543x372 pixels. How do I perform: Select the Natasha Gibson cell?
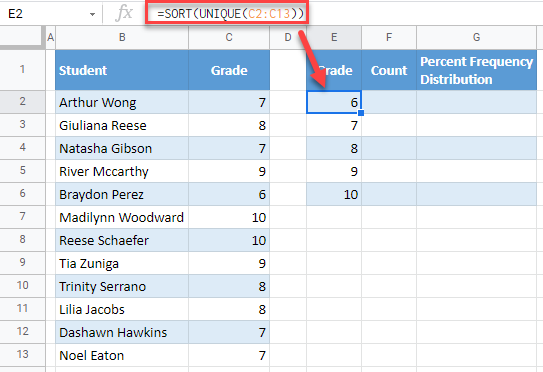(x=122, y=148)
